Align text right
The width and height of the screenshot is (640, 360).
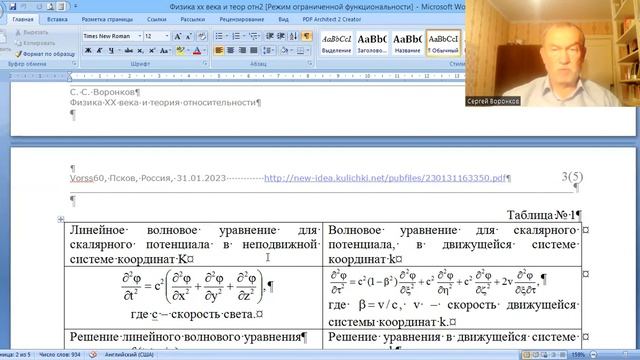pyautogui.click(x=242, y=51)
